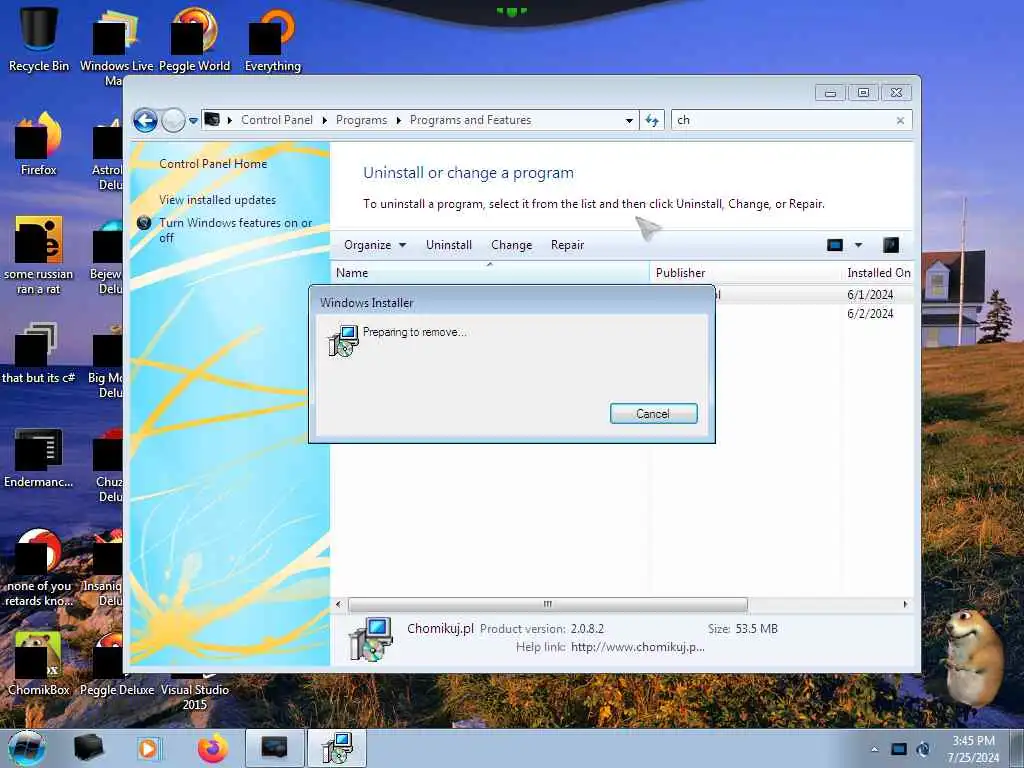Select Firefox desktop shortcut
The width and height of the screenshot is (1024, 768).
(39, 144)
